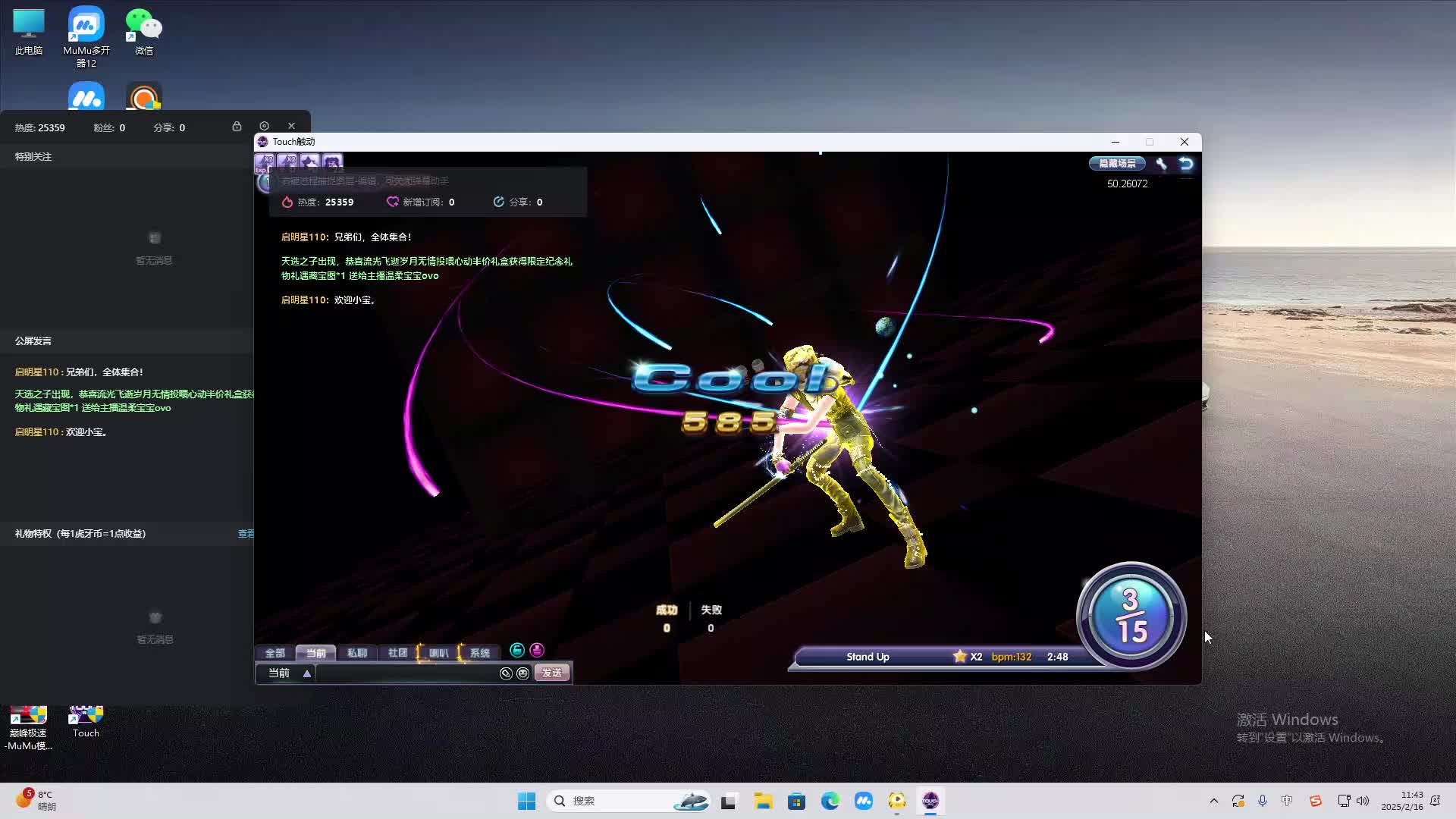The image size is (1456, 819).
Task: Toggle the teal unlock icon above chat
Action: pos(517,650)
